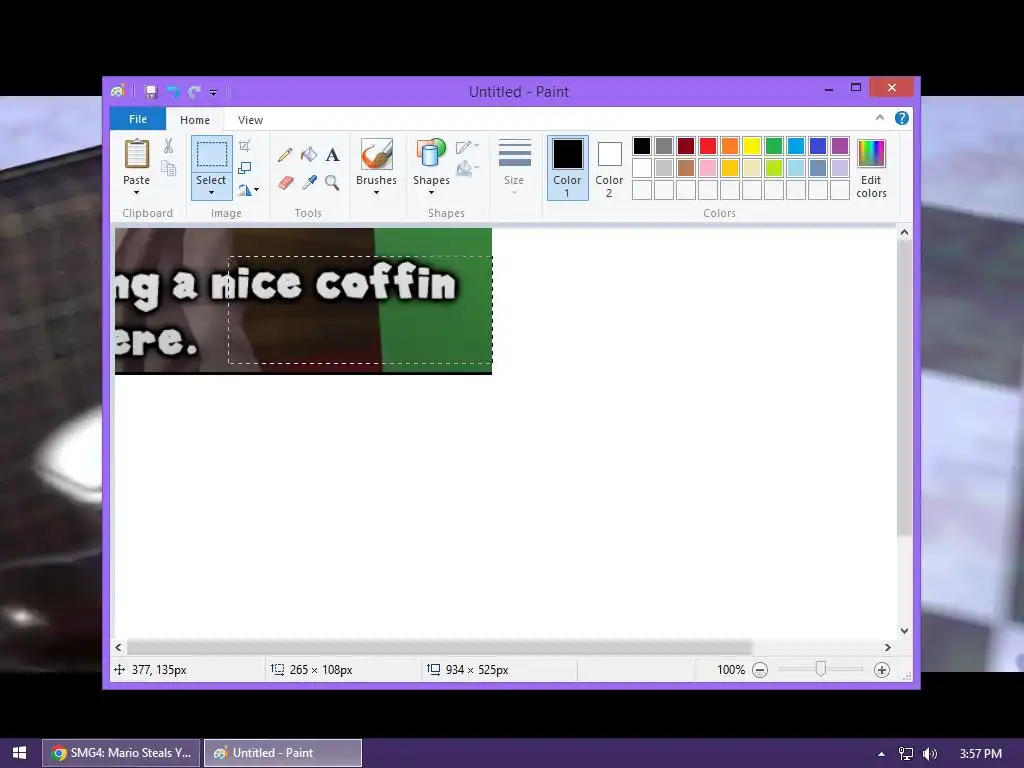Click zoom out minus button
Image resolution: width=1024 pixels, height=768 pixels.
760,670
